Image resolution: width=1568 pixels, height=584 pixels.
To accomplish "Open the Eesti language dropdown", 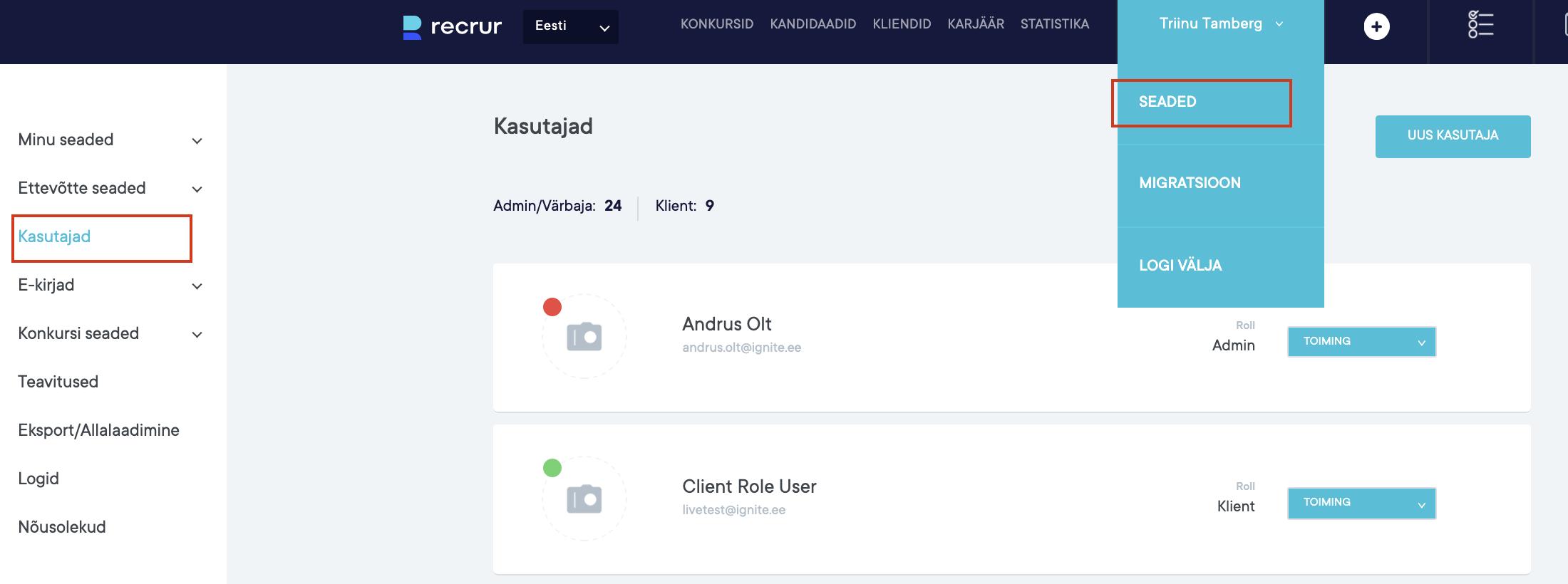I will (570, 26).
